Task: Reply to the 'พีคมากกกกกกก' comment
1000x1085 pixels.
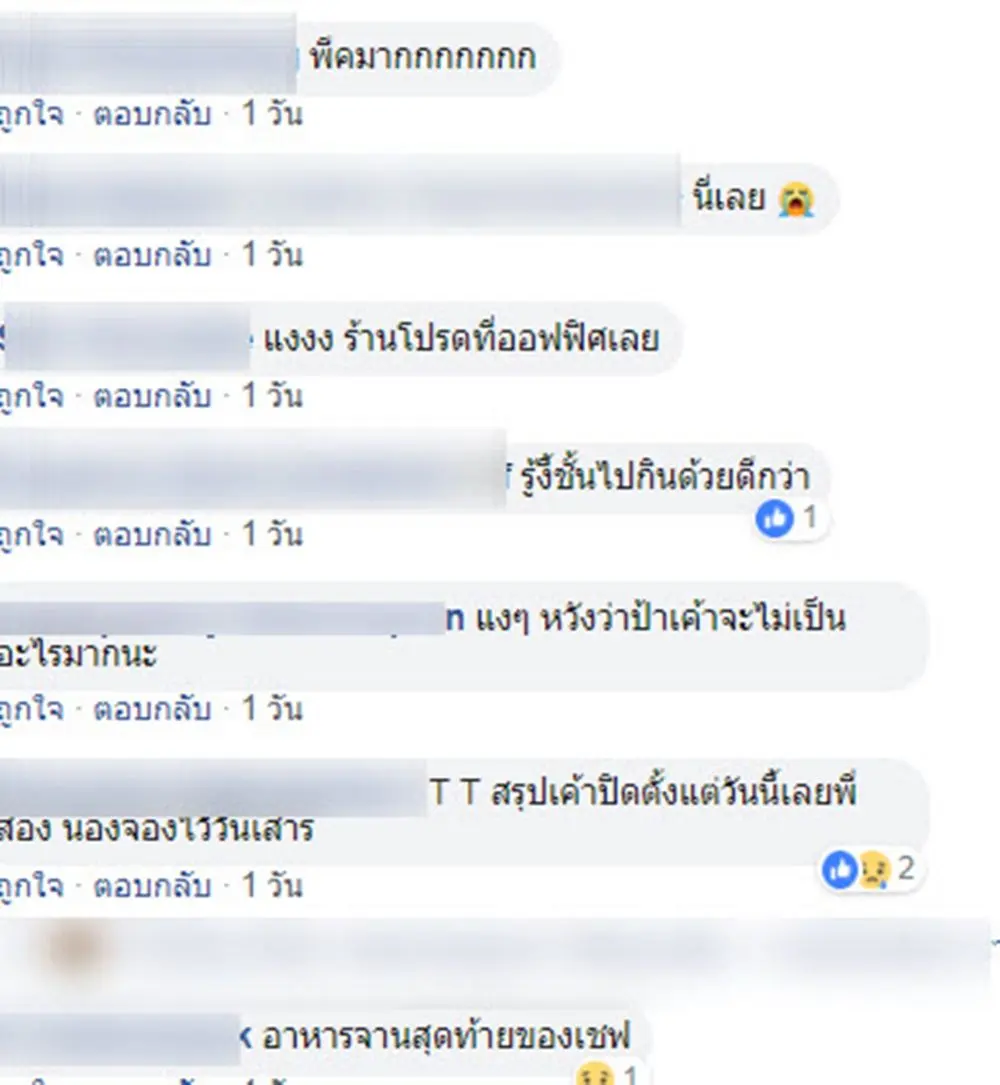Action: [x=152, y=114]
